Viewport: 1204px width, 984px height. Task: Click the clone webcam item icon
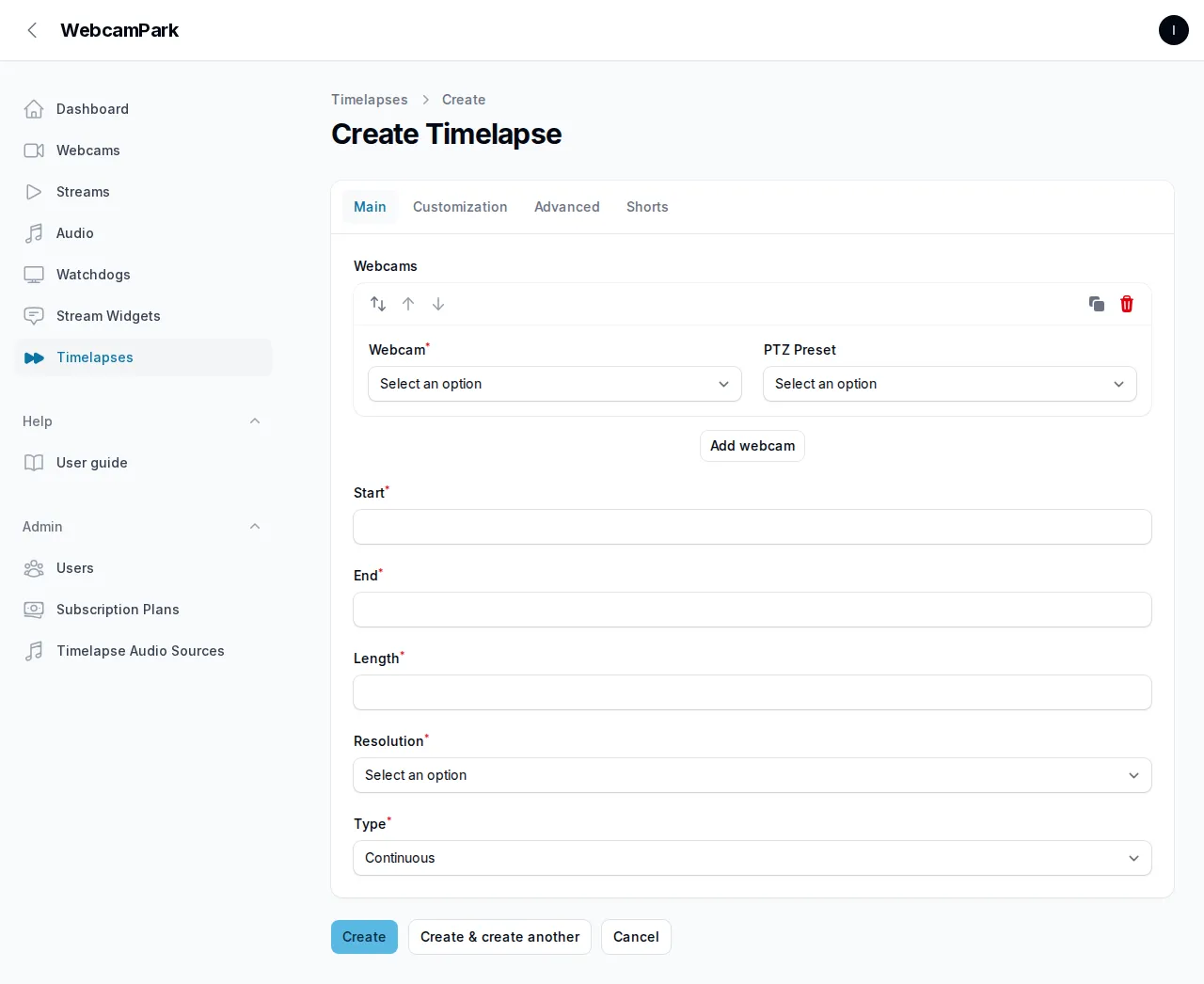pos(1097,304)
